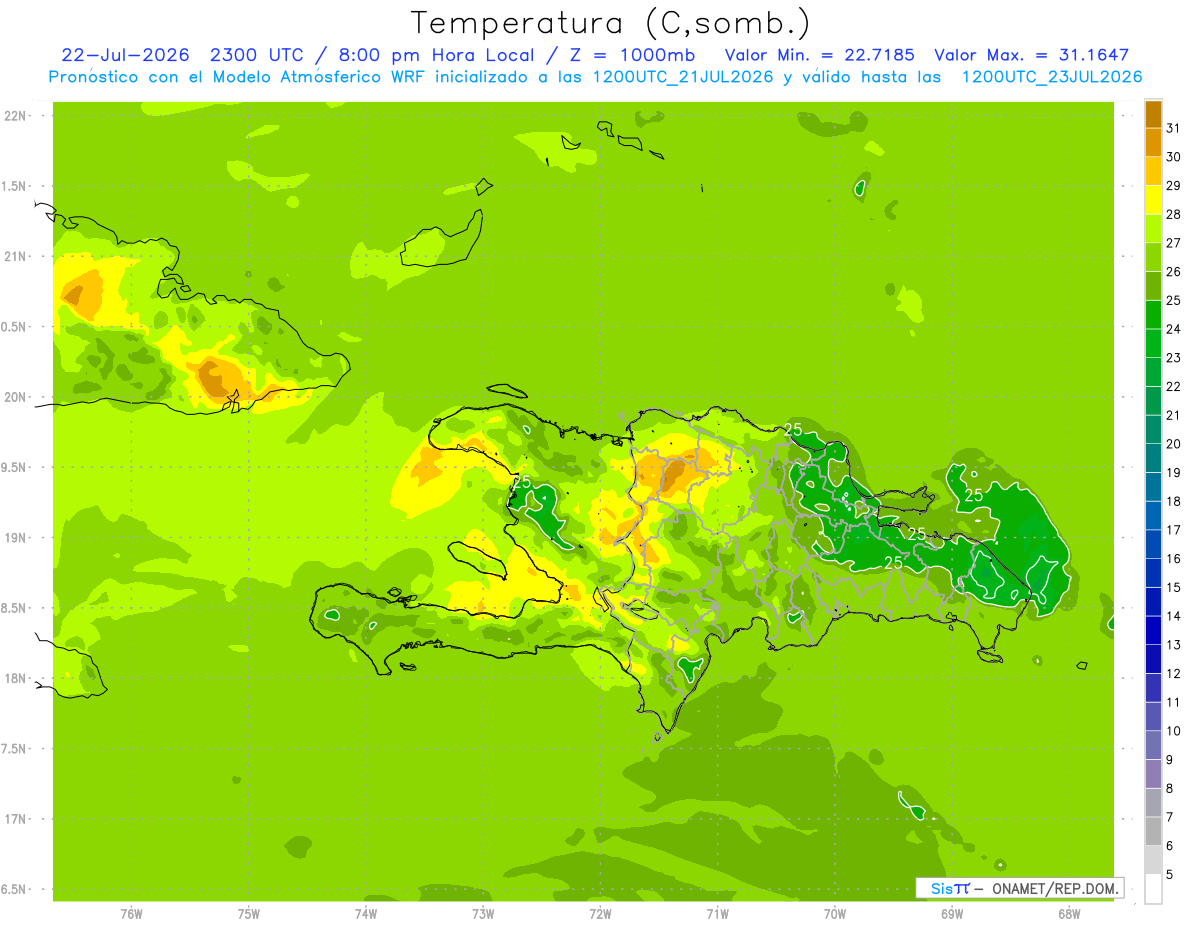Click the gray legend swatch between 6 and 7
This screenshot has width=1200, height=927.
coord(1153,831)
